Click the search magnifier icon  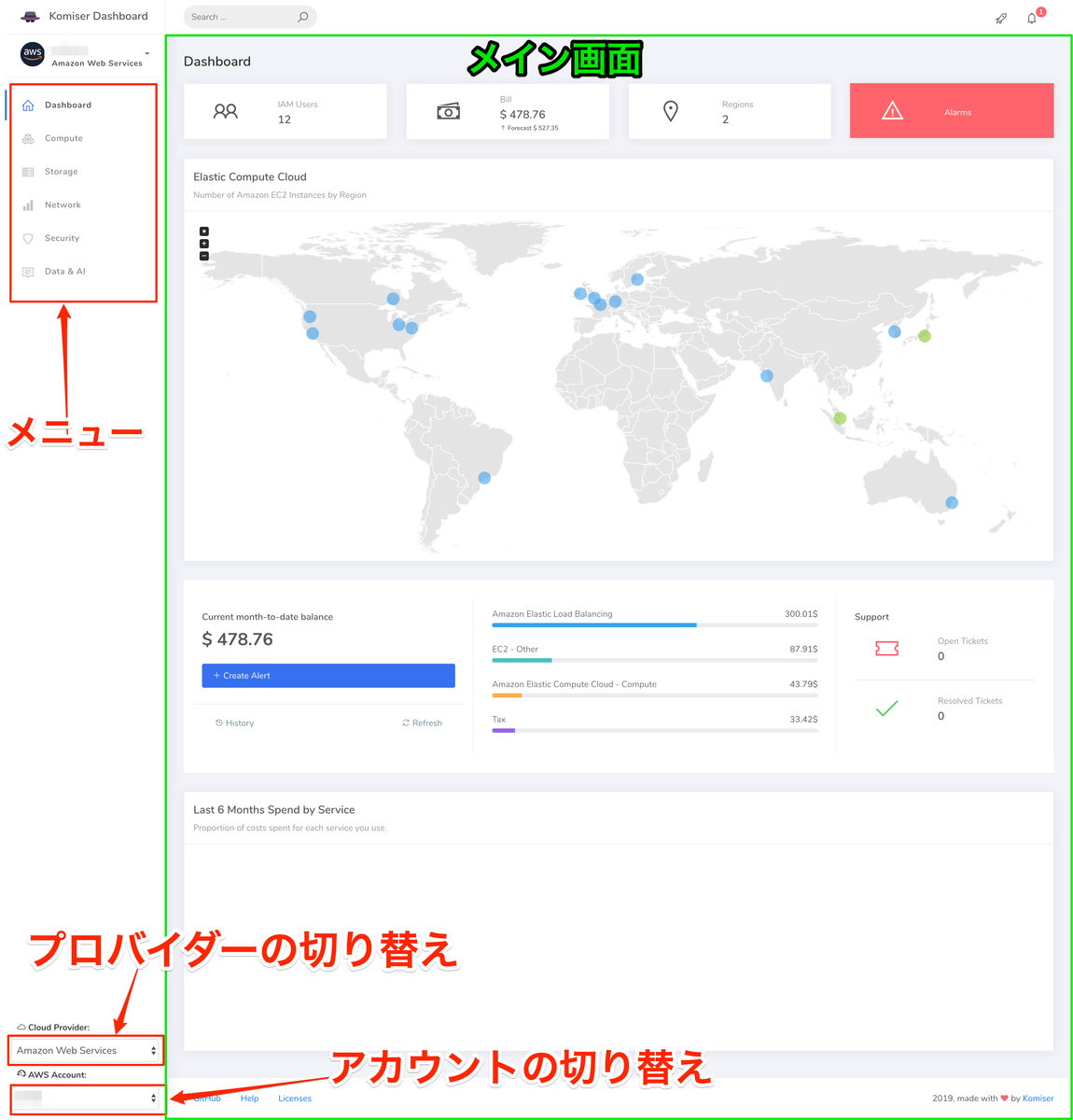(x=302, y=17)
